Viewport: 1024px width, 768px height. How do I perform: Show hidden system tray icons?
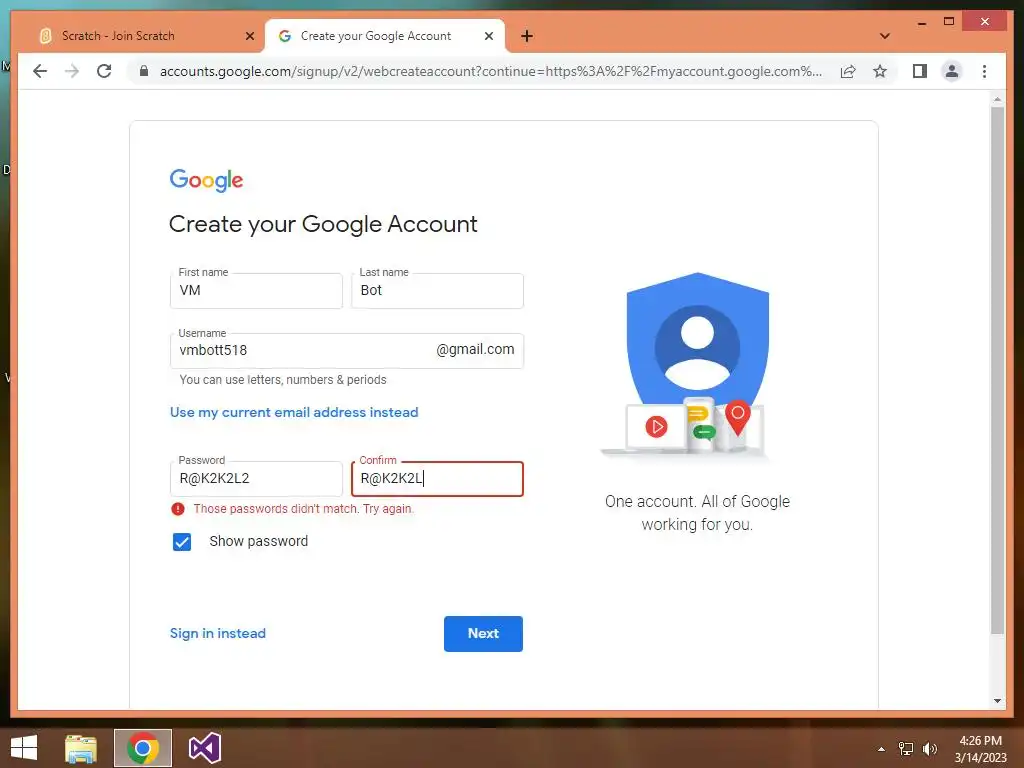point(881,749)
